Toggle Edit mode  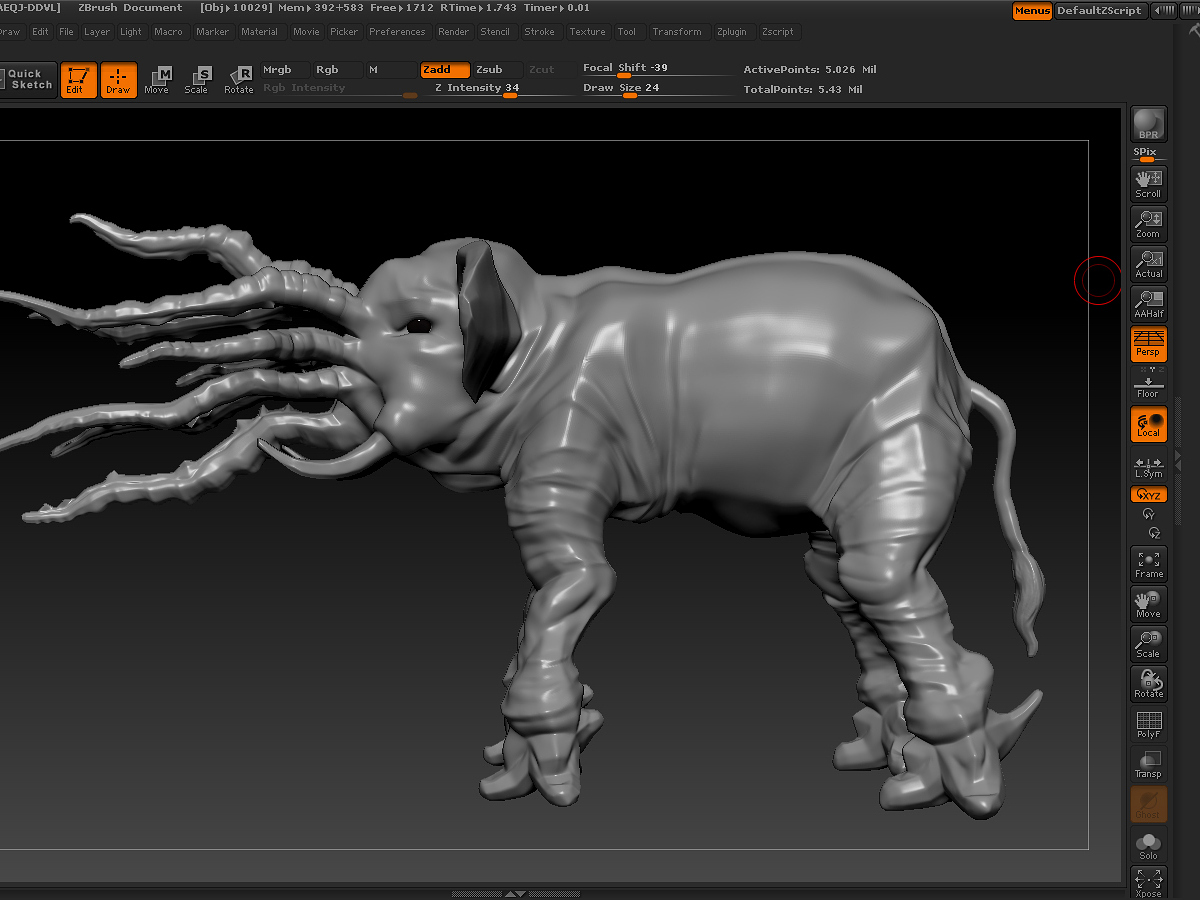point(78,80)
